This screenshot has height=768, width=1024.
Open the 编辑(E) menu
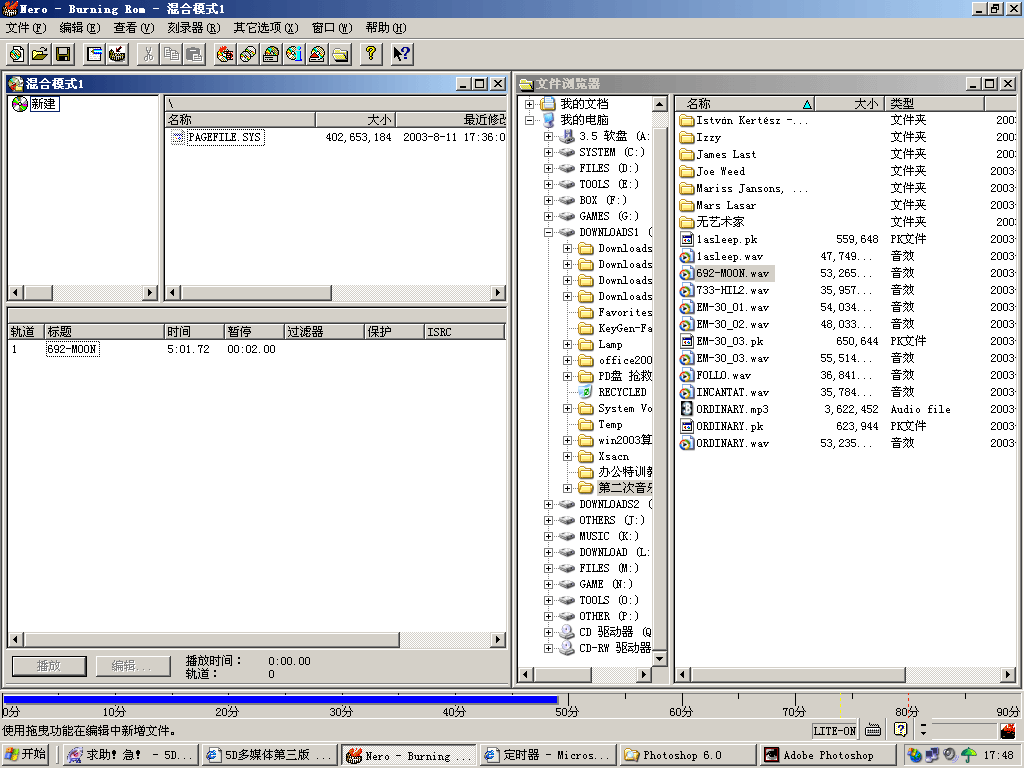point(80,27)
